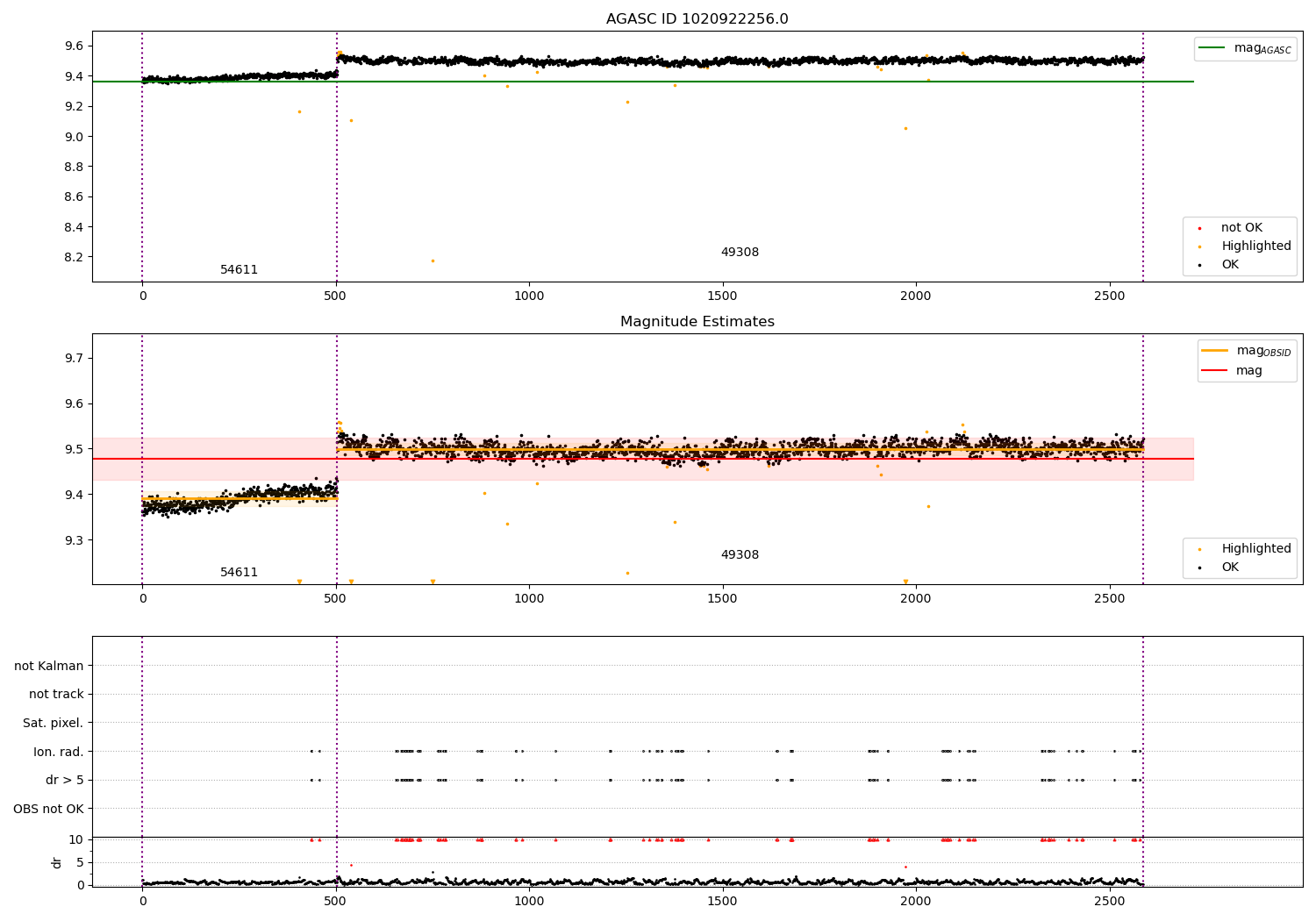Click the orange mag OBSID legend line
1316x921 pixels.
[1215, 351]
